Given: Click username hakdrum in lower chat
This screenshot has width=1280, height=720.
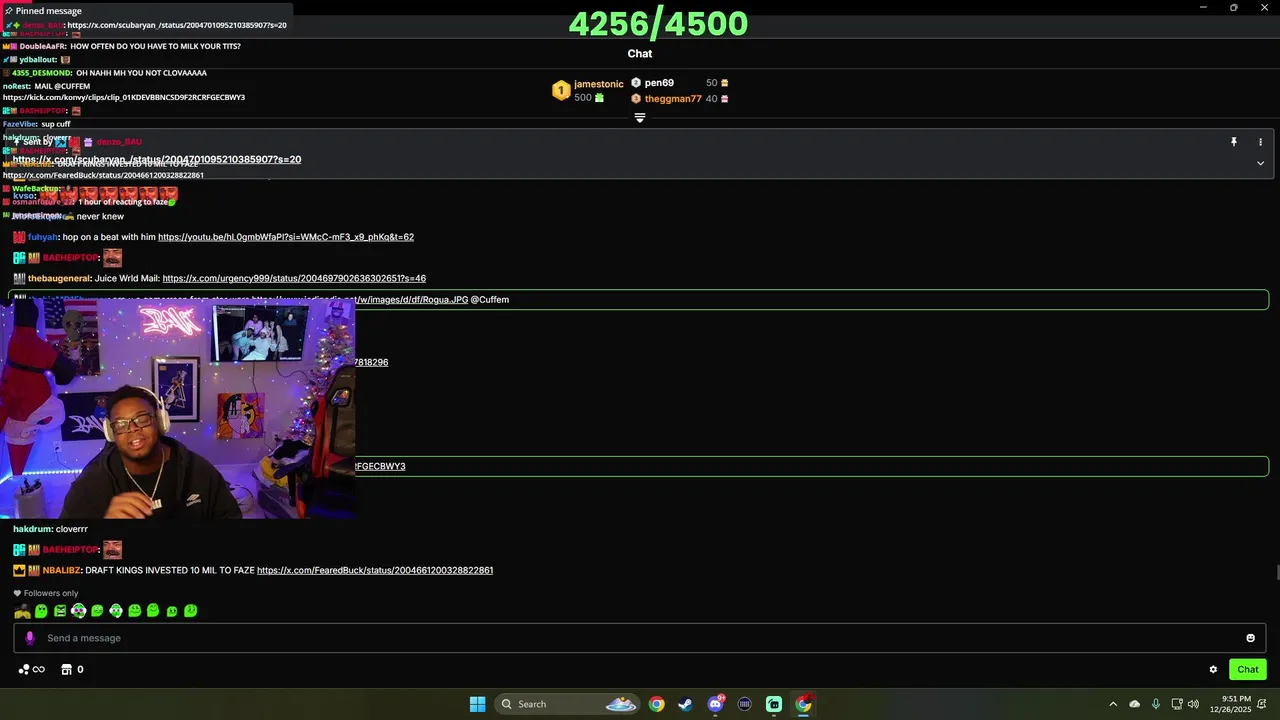Looking at the screenshot, I should (32, 529).
